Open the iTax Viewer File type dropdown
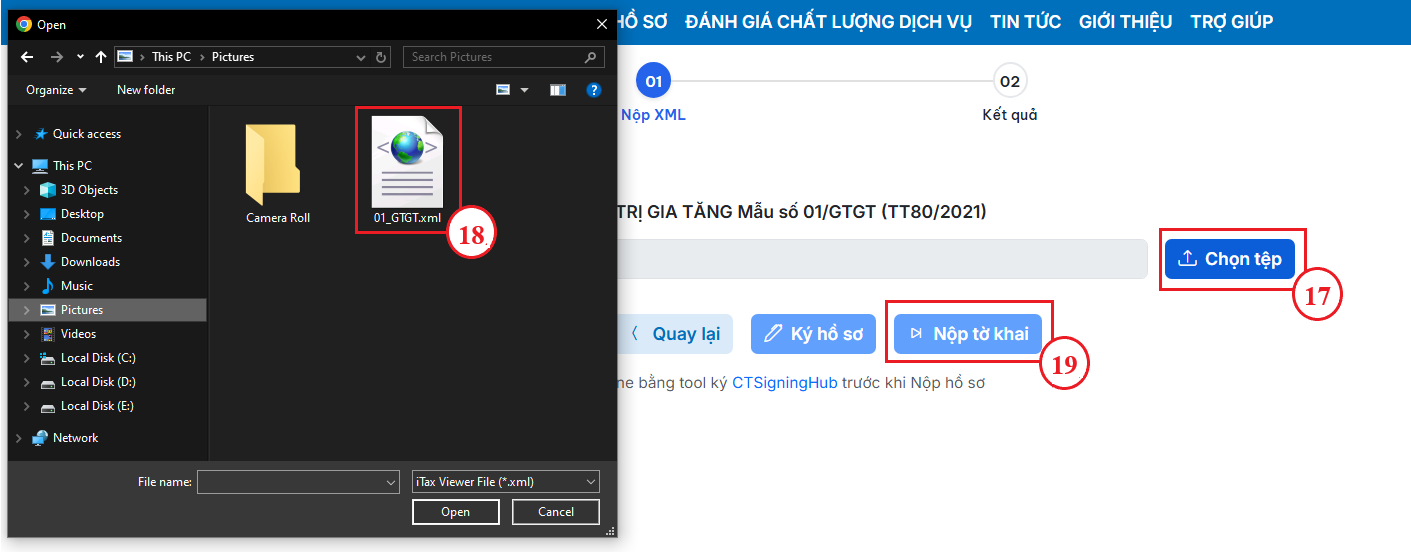The height and width of the screenshot is (552, 1411). click(x=505, y=482)
